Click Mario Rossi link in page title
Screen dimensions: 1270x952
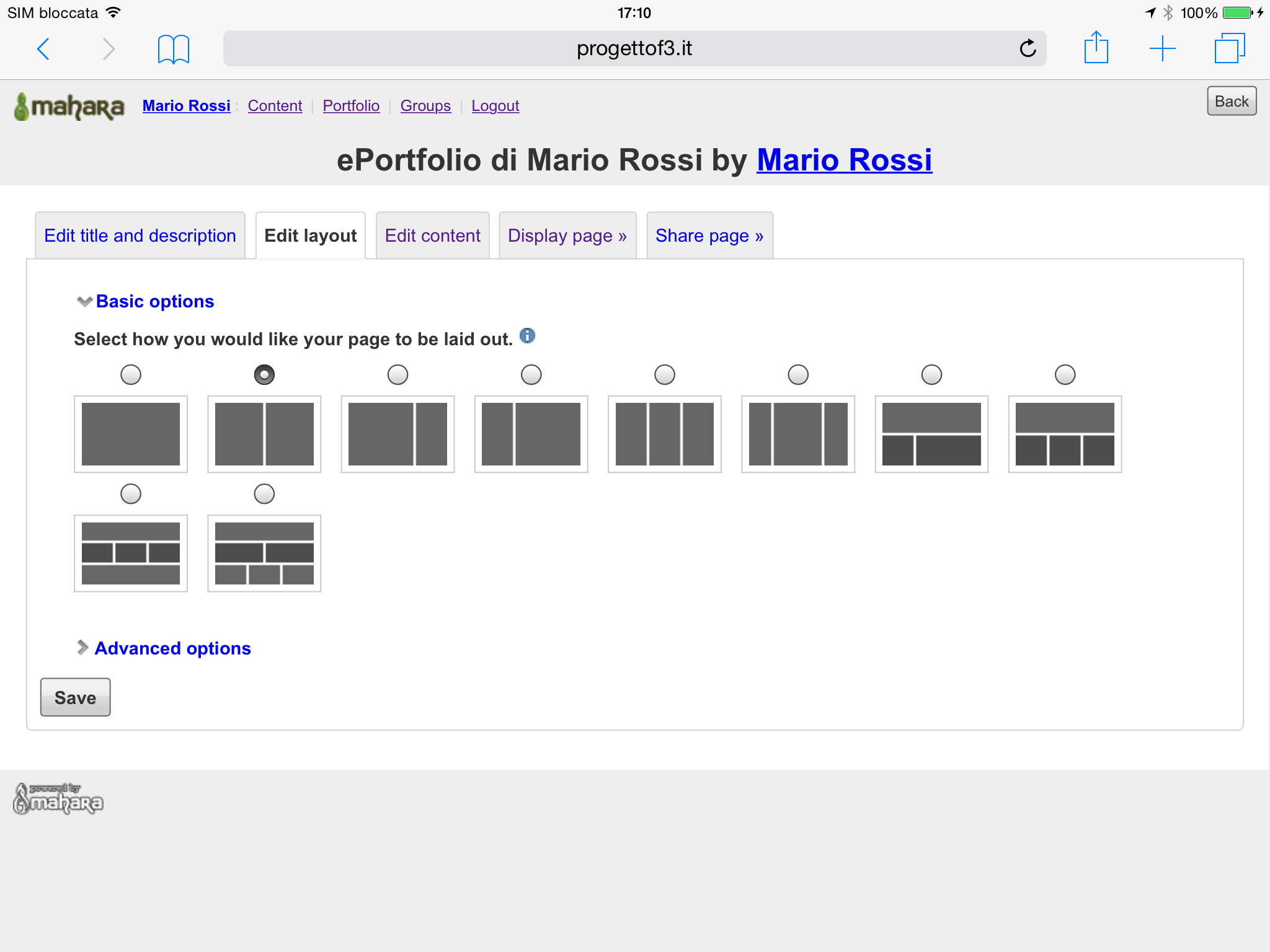[x=844, y=160]
